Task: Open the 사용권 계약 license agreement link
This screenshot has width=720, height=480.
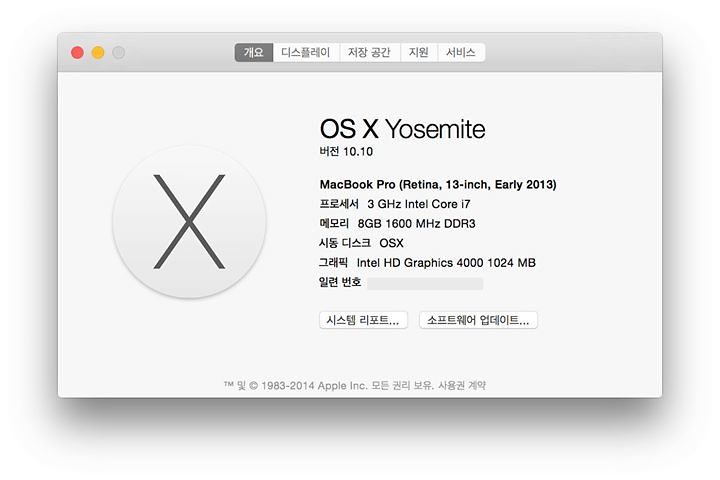Action: pyautogui.click(x=462, y=385)
